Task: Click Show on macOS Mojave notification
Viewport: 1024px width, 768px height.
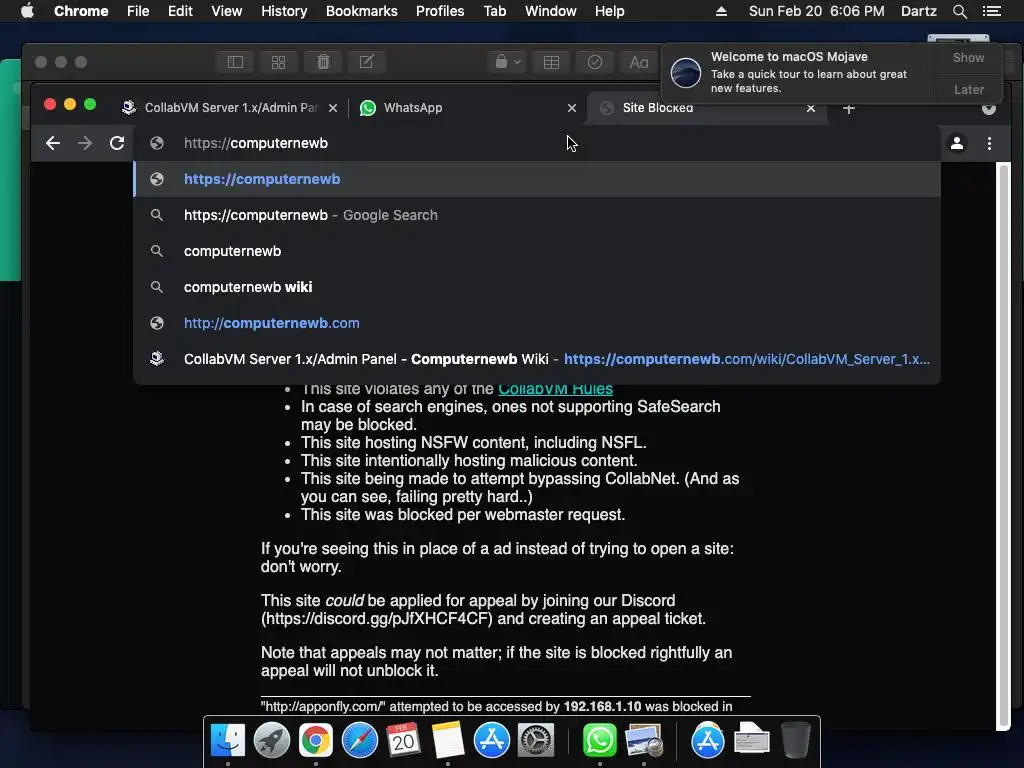Action: 968,57
